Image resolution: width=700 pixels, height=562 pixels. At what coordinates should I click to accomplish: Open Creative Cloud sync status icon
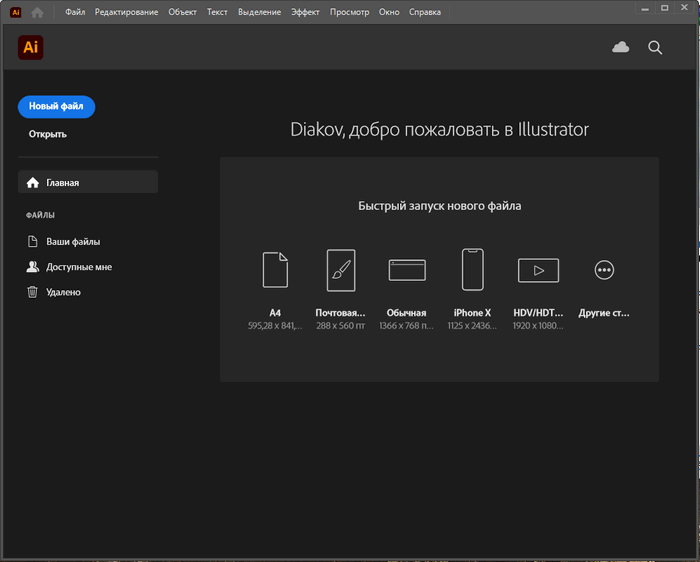click(621, 47)
